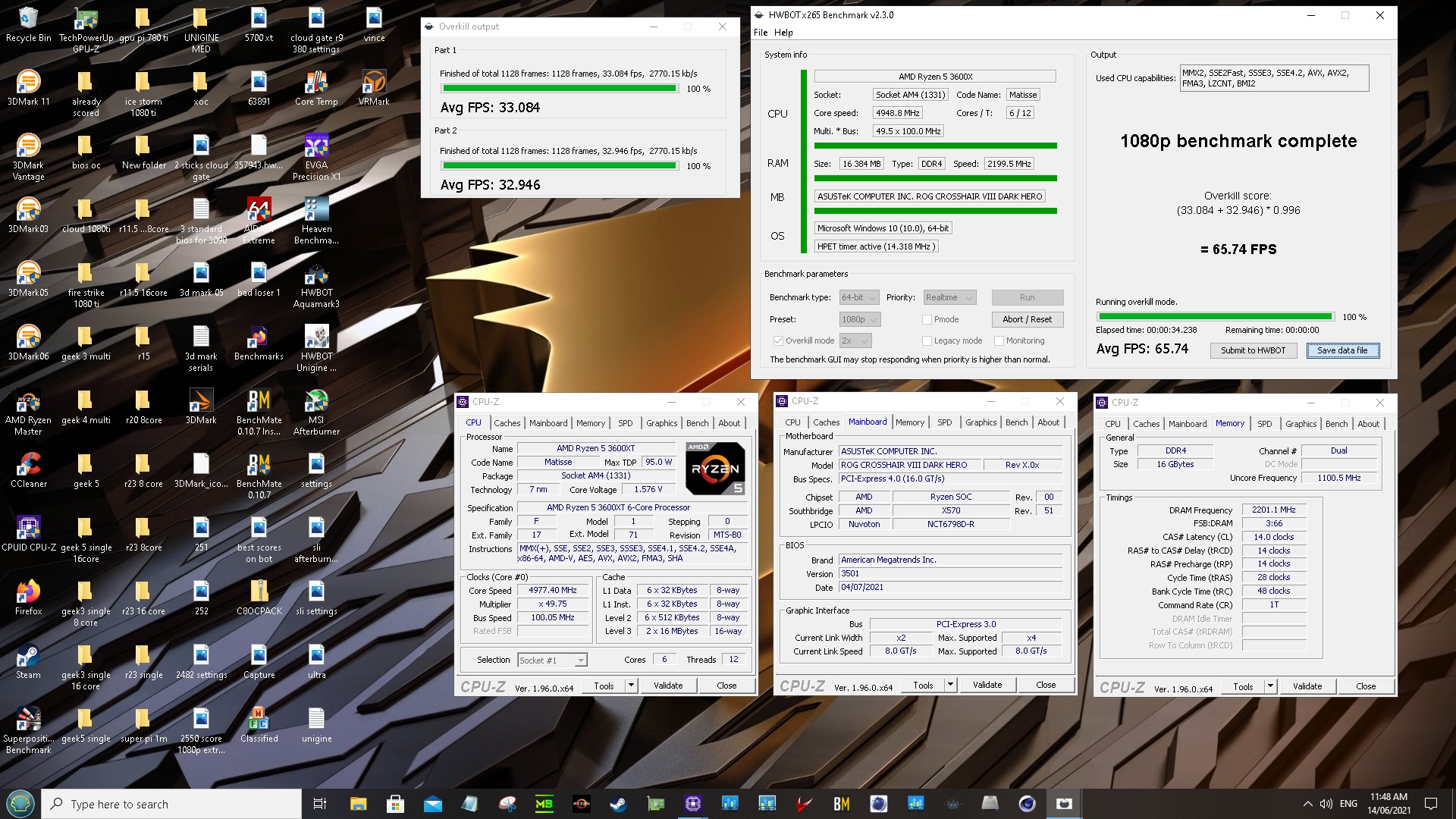Click Save data file button
1456x819 pixels.
(x=1342, y=350)
